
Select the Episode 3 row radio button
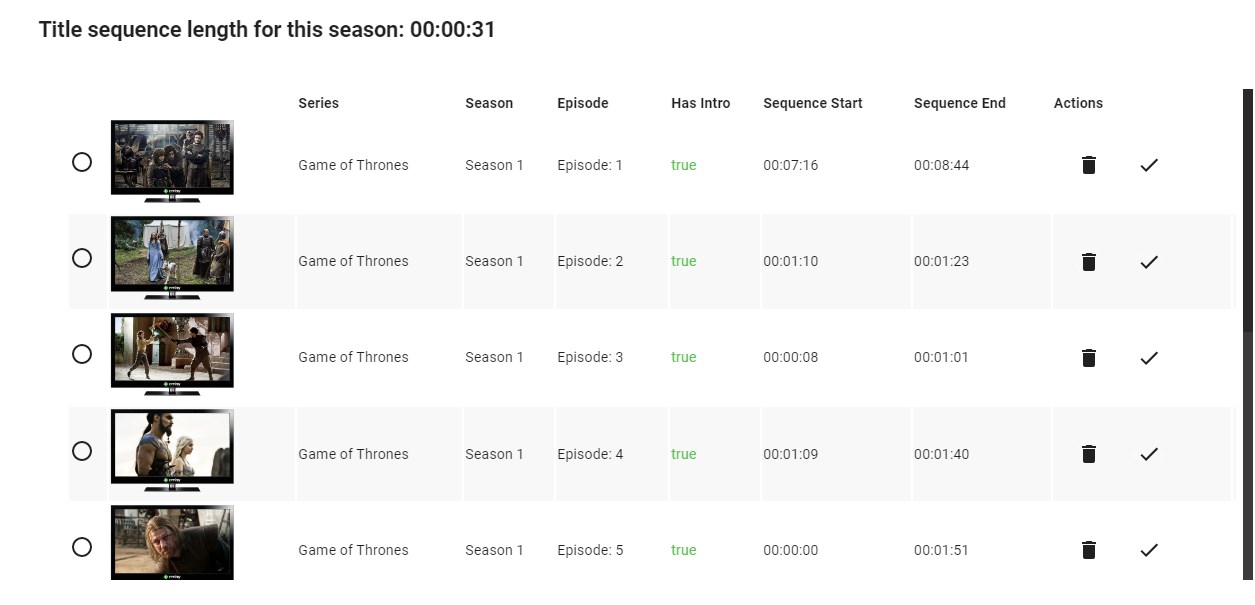(x=82, y=354)
